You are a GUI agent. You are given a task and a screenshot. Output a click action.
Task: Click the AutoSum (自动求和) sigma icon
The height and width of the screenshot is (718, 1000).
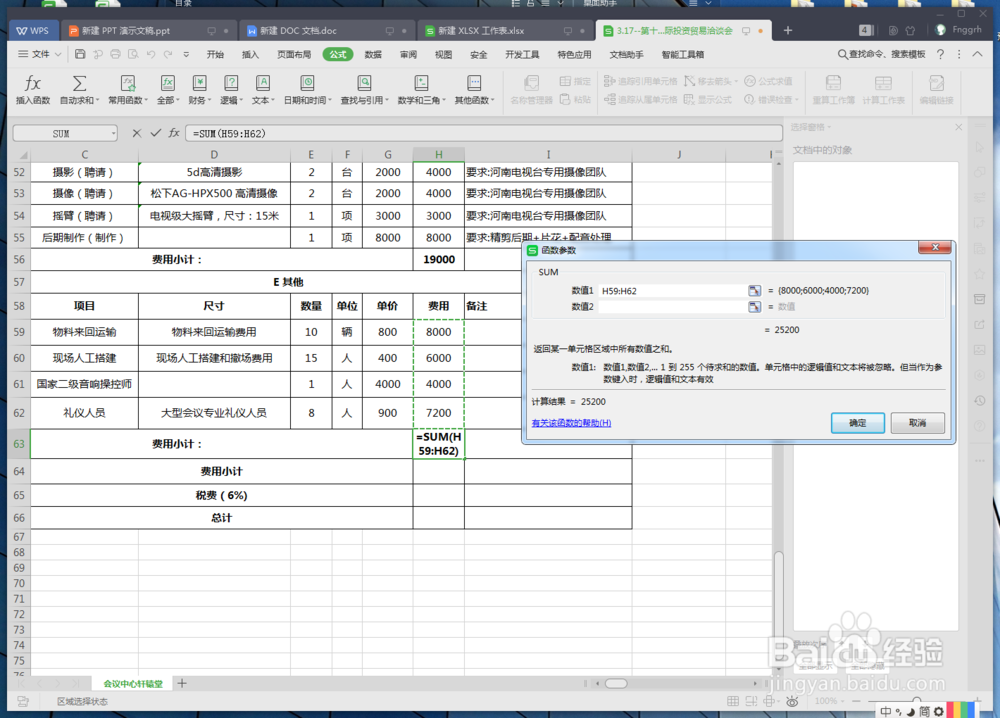tap(79, 84)
